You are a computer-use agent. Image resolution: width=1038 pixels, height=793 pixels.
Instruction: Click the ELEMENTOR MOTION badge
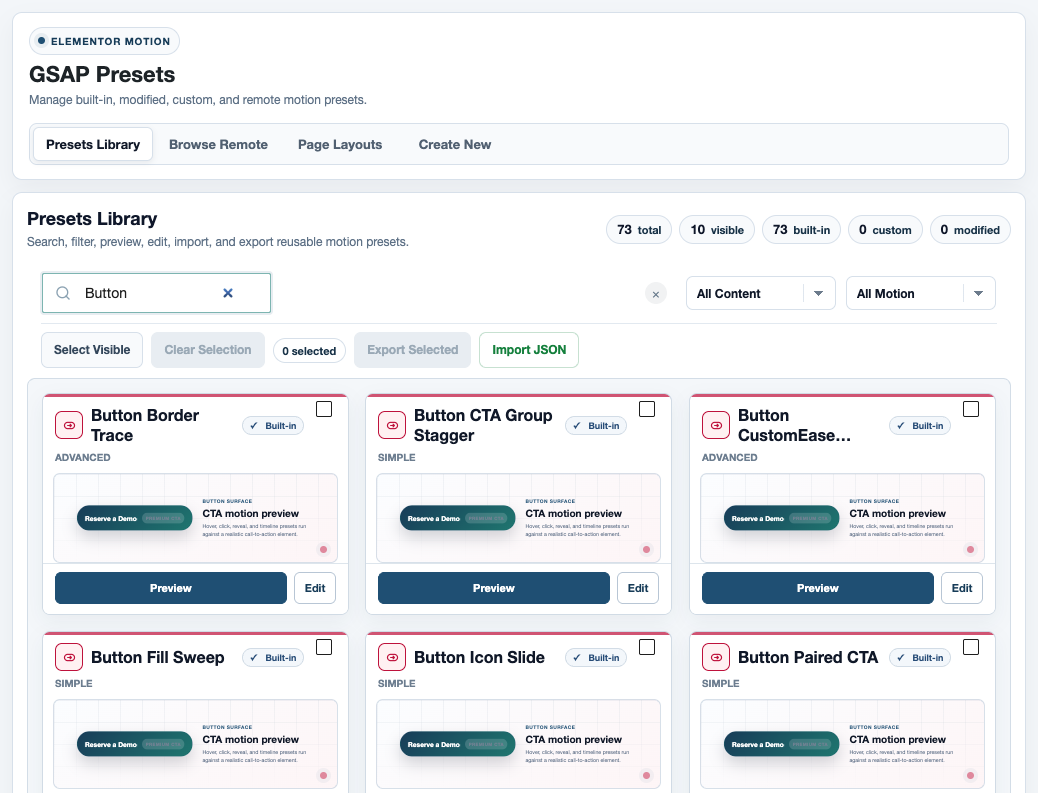point(104,41)
